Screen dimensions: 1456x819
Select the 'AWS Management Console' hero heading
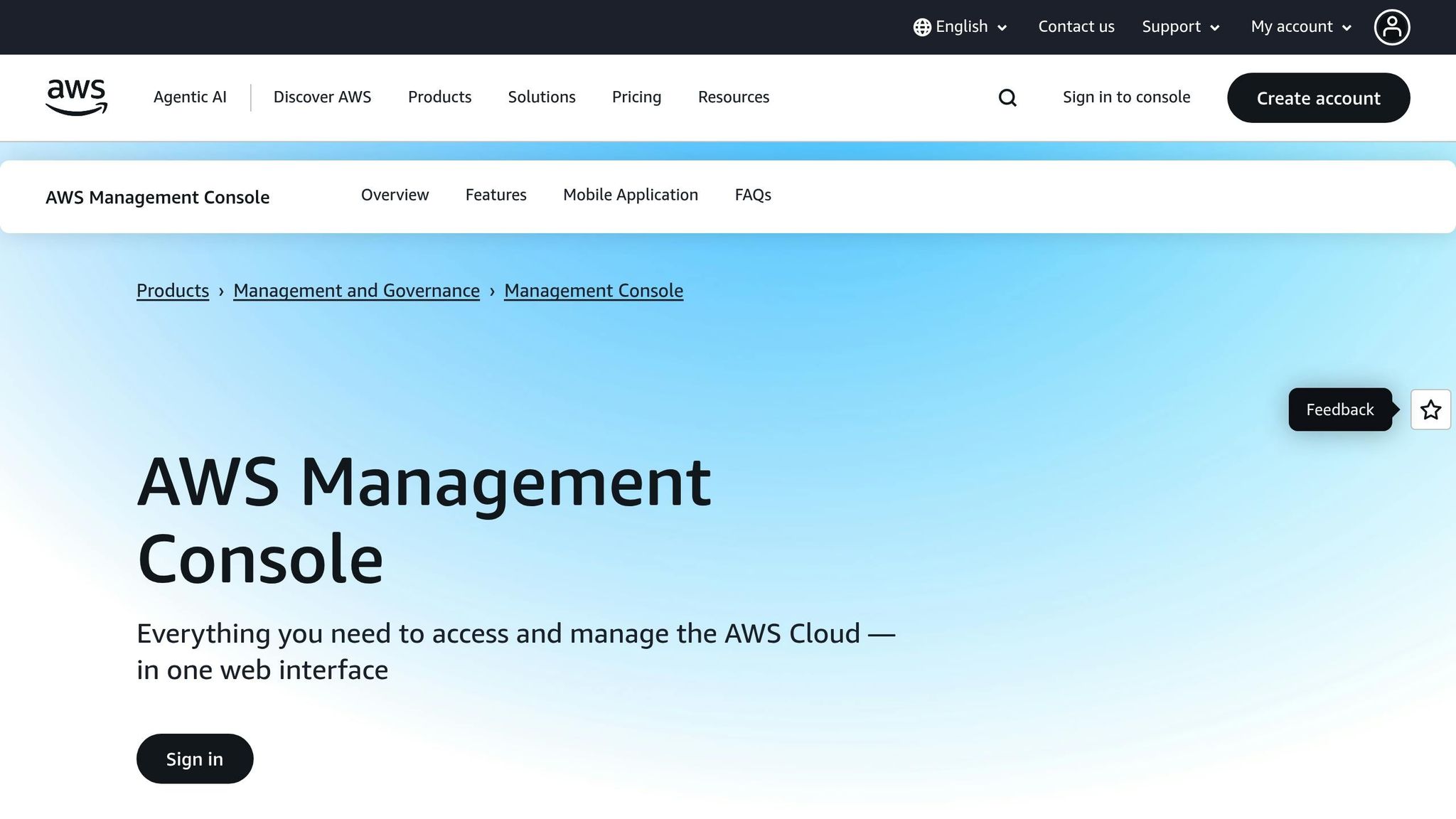[x=424, y=520]
